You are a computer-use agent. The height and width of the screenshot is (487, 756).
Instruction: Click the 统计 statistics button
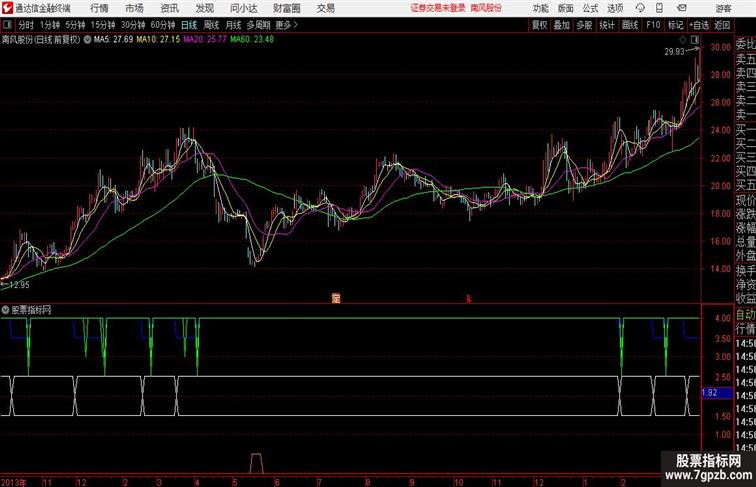coord(607,25)
